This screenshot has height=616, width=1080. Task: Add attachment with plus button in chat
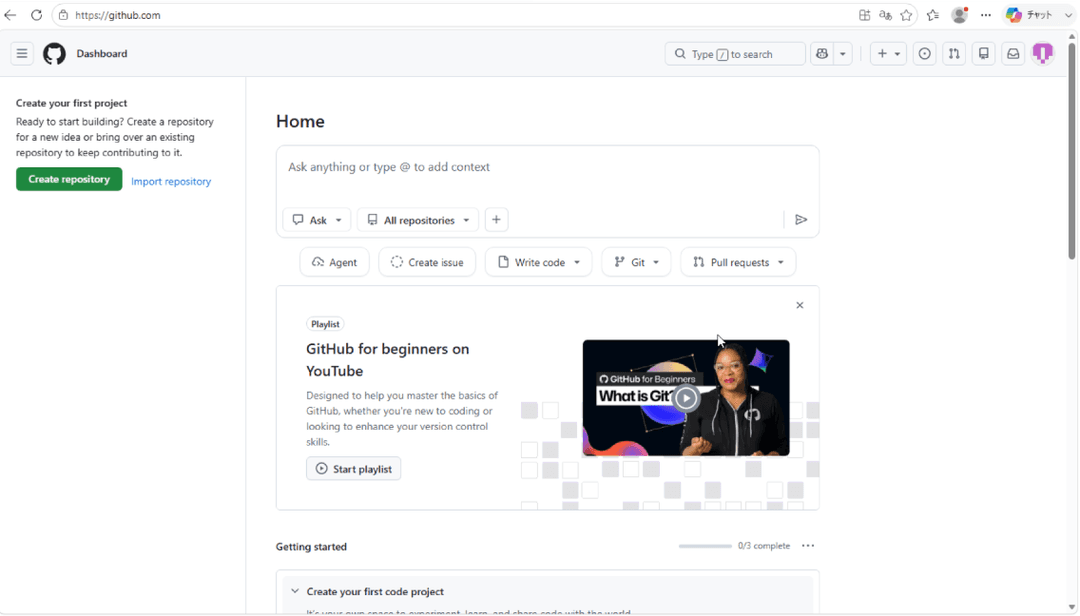496,220
